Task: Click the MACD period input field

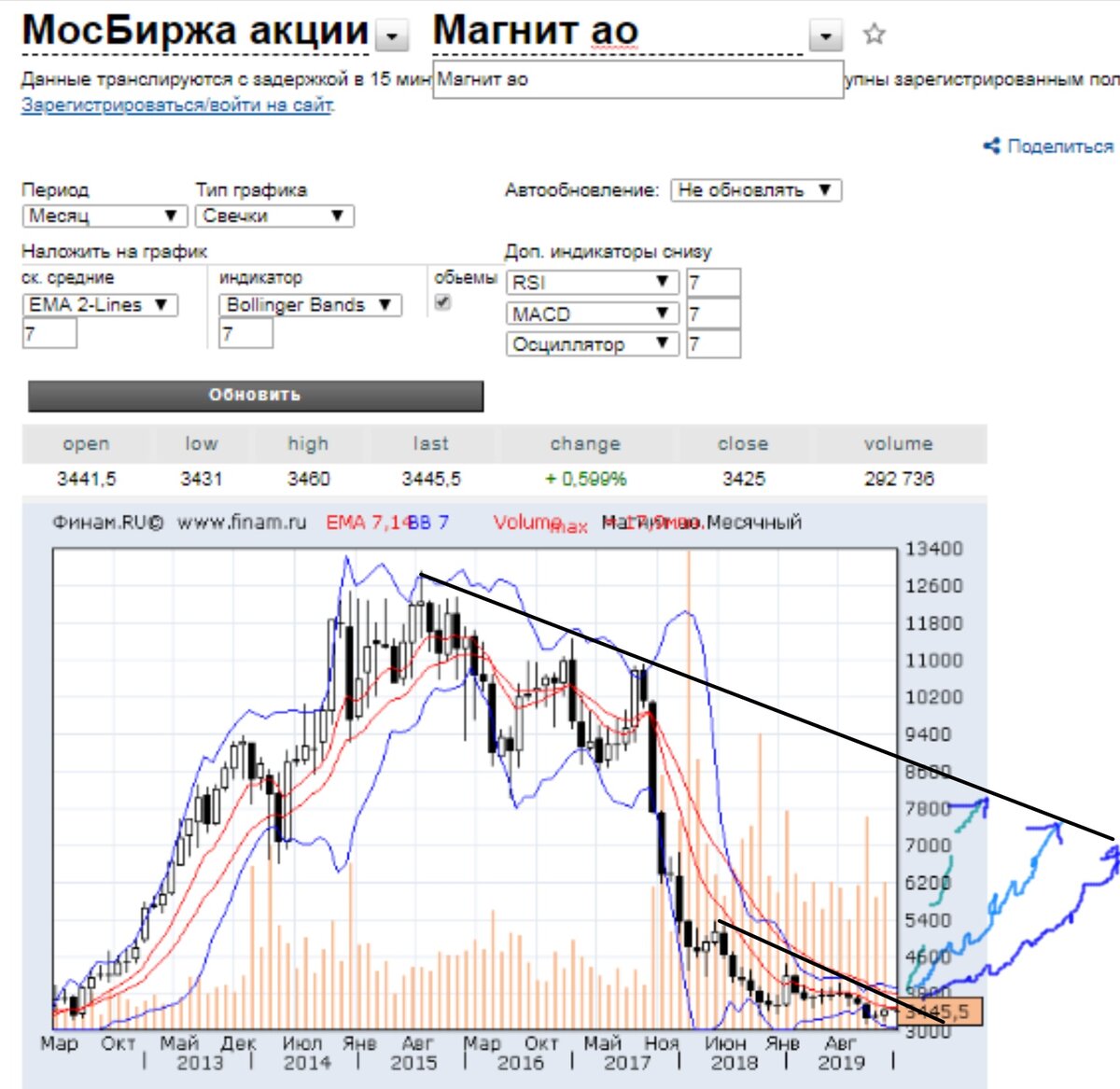Action: click(x=713, y=314)
